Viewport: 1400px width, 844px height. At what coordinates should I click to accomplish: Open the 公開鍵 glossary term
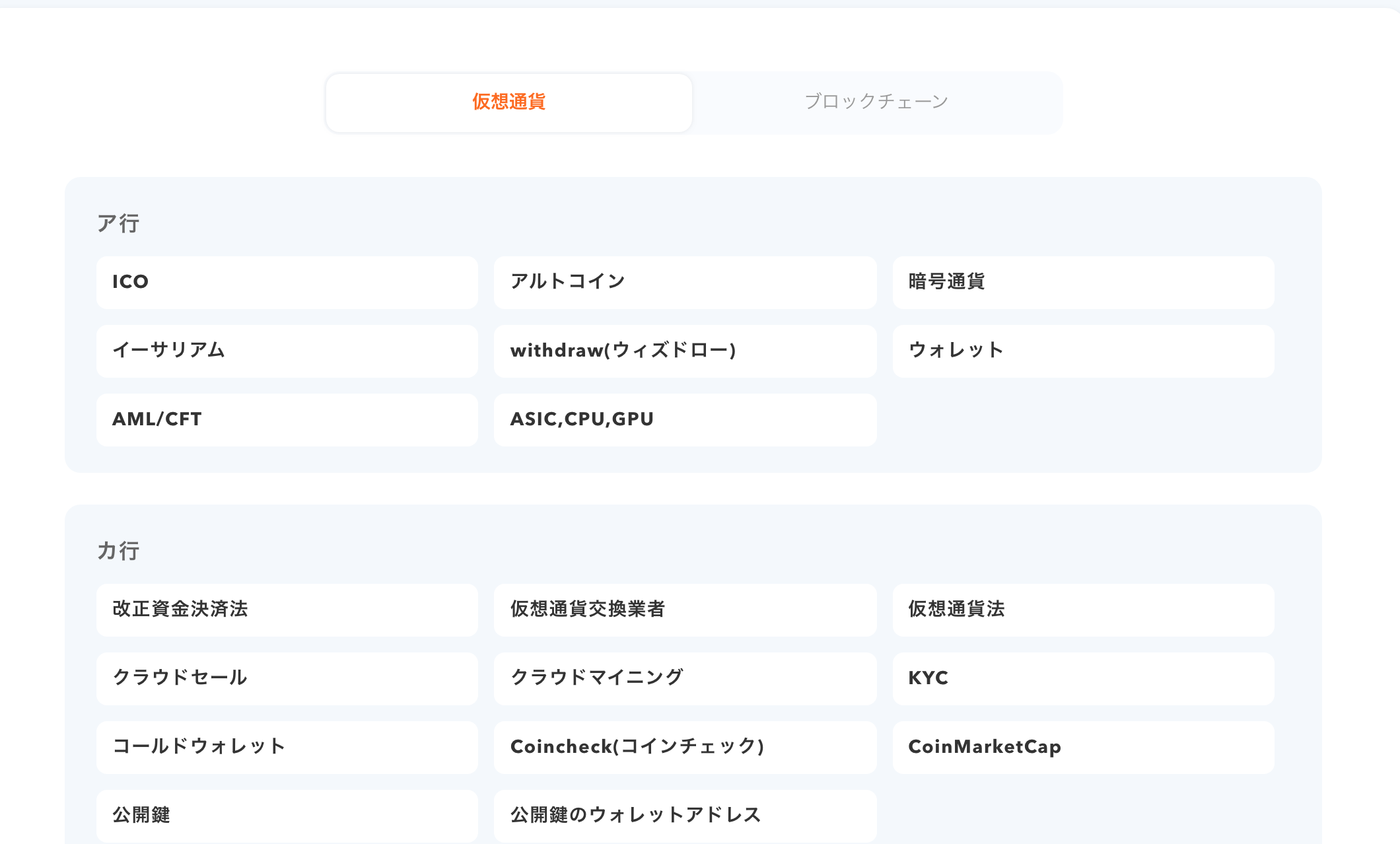click(287, 816)
